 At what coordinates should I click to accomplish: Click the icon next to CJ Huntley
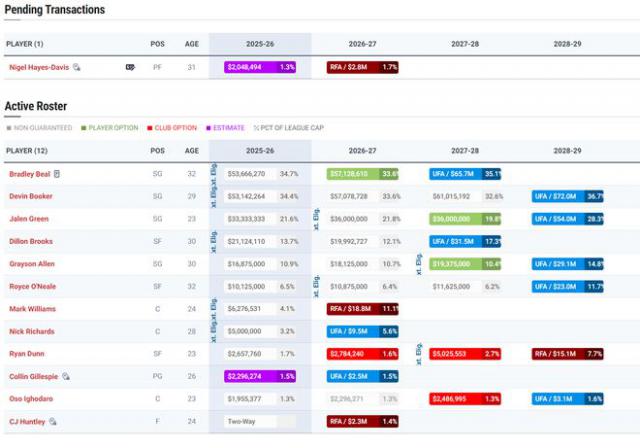point(52,422)
